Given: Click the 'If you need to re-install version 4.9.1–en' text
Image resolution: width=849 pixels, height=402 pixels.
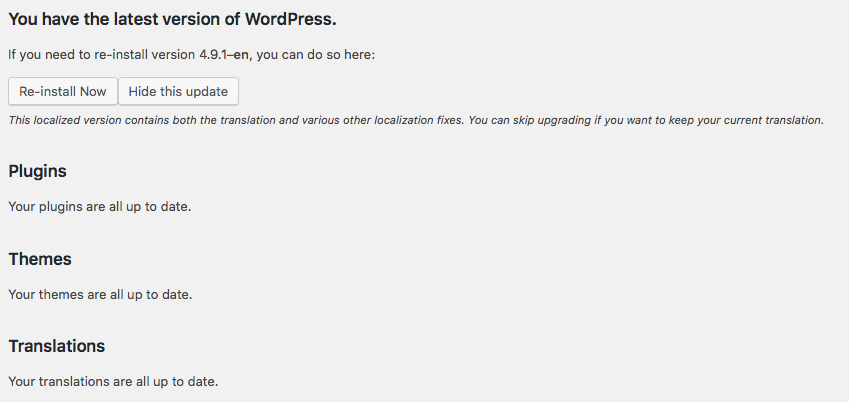Looking at the screenshot, I should pyautogui.click(x=129, y=55).
